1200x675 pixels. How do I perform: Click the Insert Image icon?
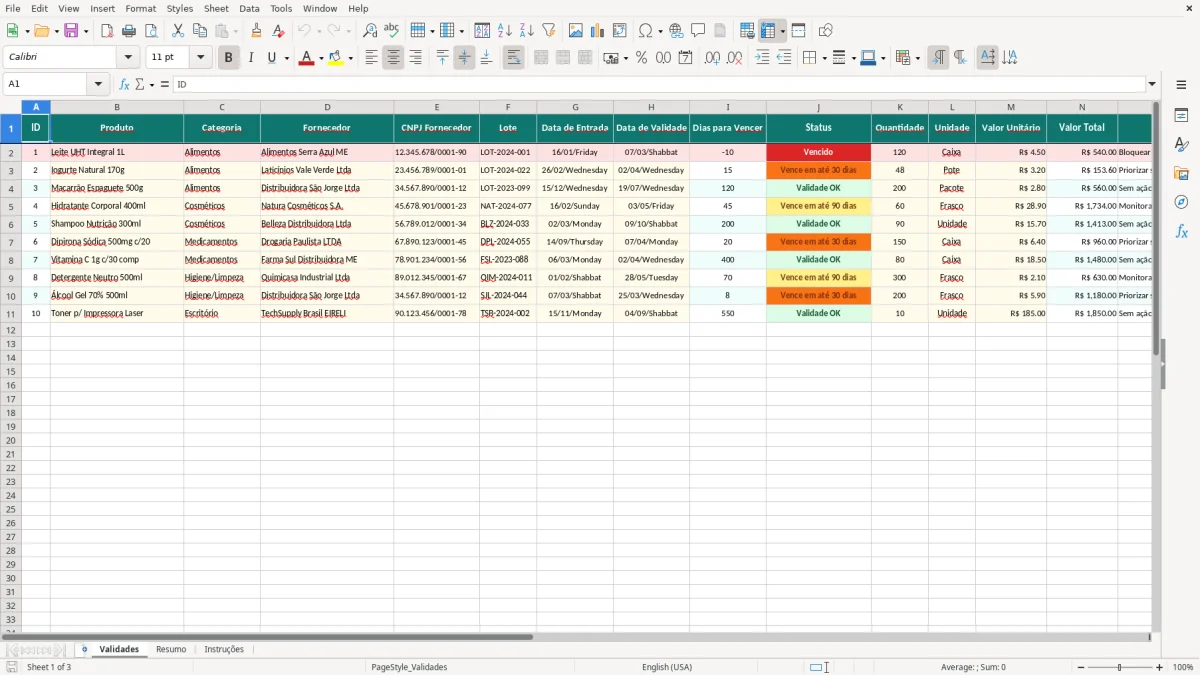point(576,31)
